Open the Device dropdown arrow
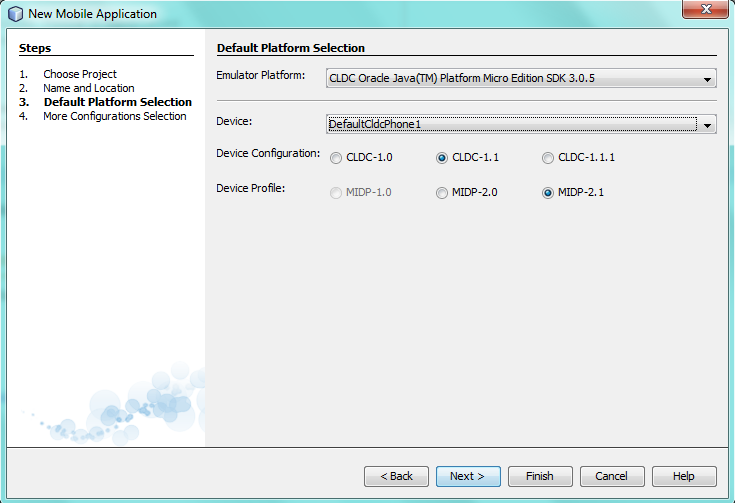The width and height of the screenshot is (735, 503). (707, 125)
